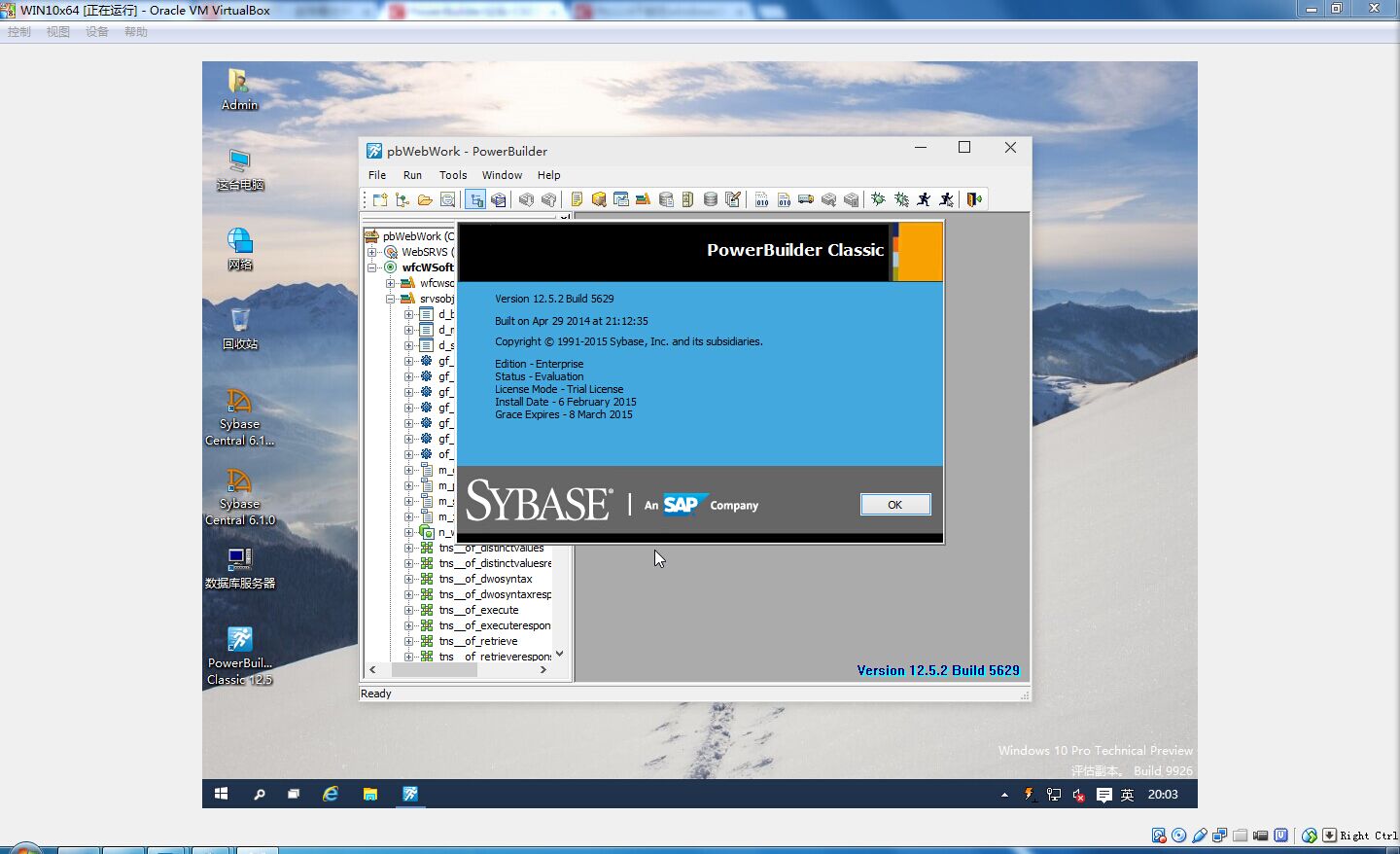The height and width of the screenshot is (854, 1400).
Task: Click the Open folder toolbar icon
Action: coord(425,199)
